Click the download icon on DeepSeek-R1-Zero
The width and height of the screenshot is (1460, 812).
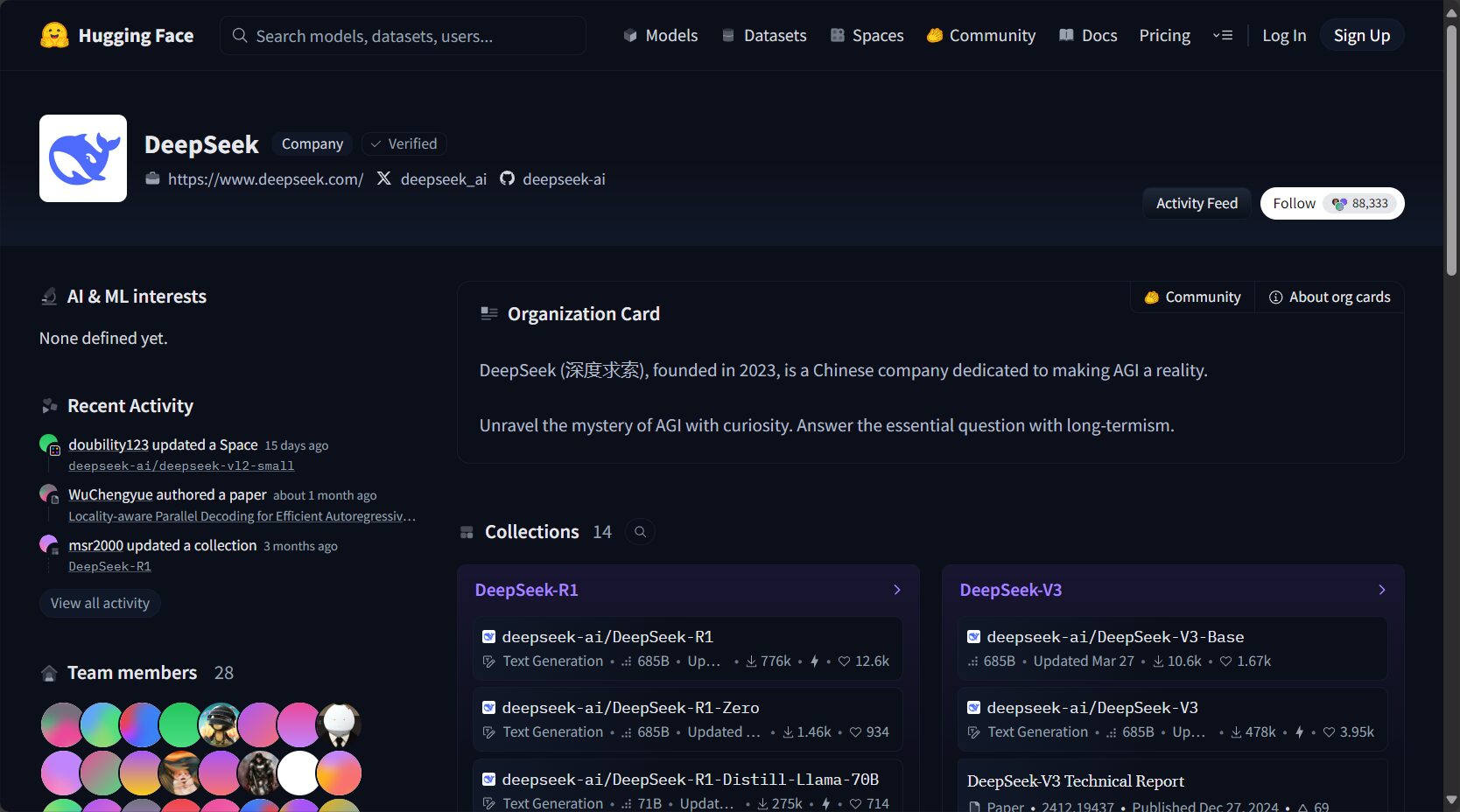tap(788, 732)
